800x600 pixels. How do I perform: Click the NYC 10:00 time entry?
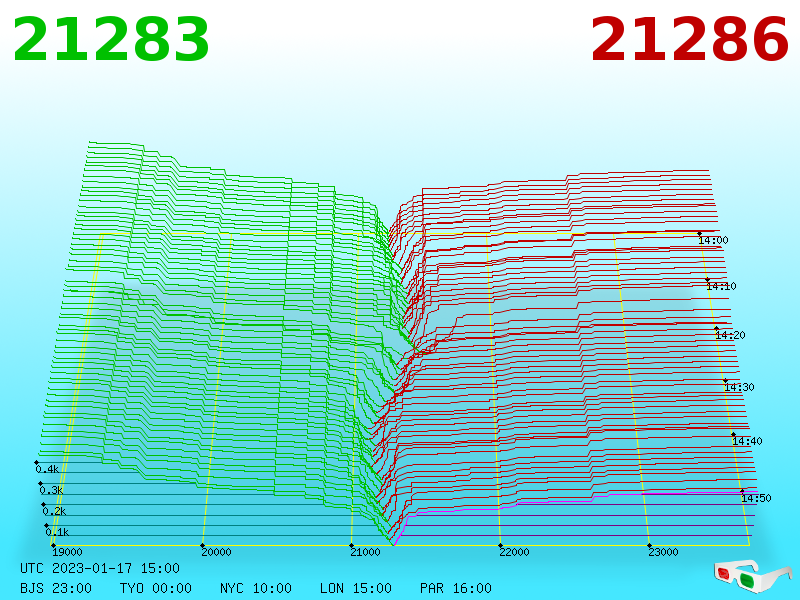256,588
